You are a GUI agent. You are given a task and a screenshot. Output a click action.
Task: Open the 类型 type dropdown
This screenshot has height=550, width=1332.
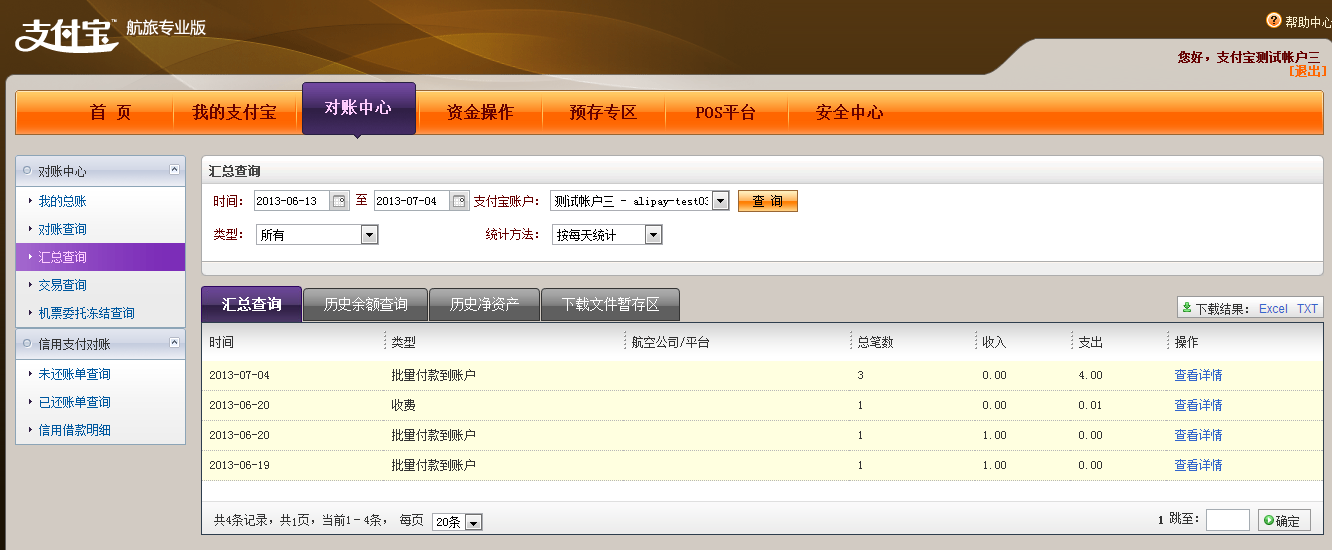[369, 235]
